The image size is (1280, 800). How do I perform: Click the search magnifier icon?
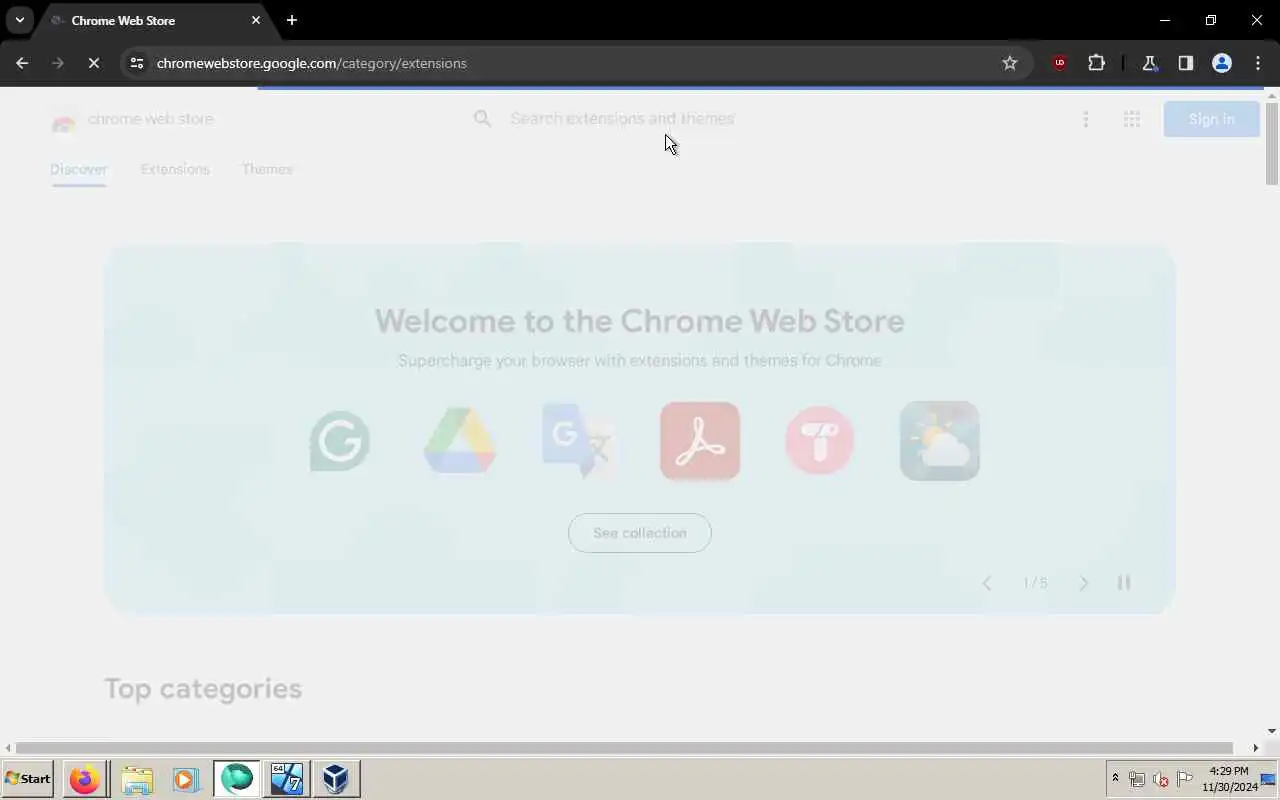(482, 119)
